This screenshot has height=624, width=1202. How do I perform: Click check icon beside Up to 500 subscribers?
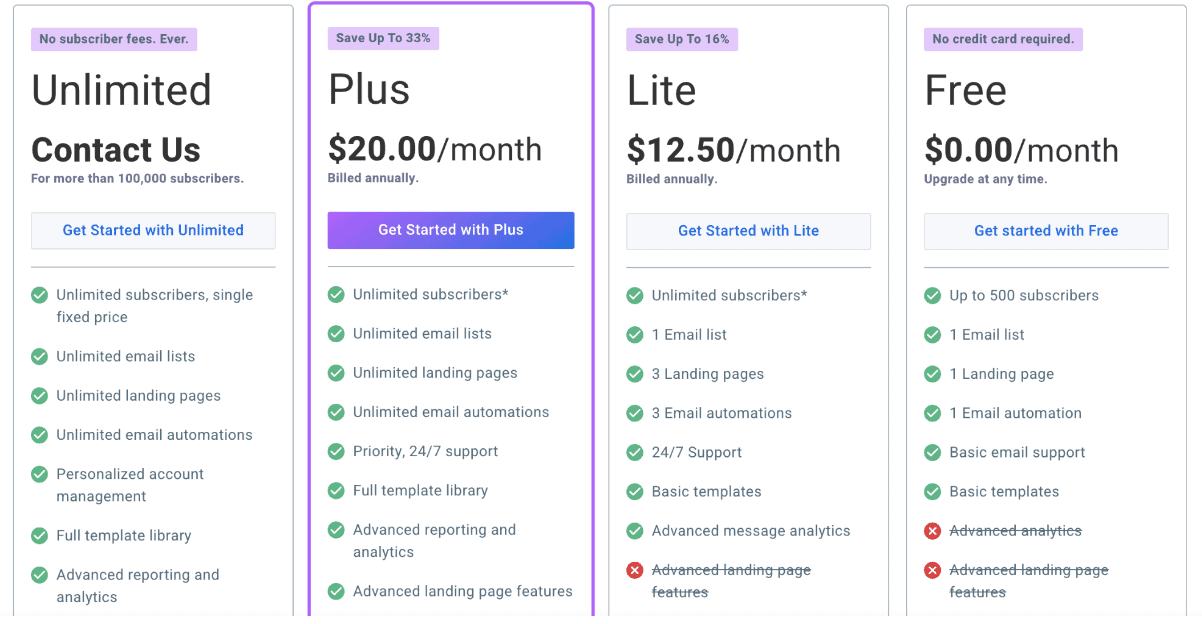933,295
